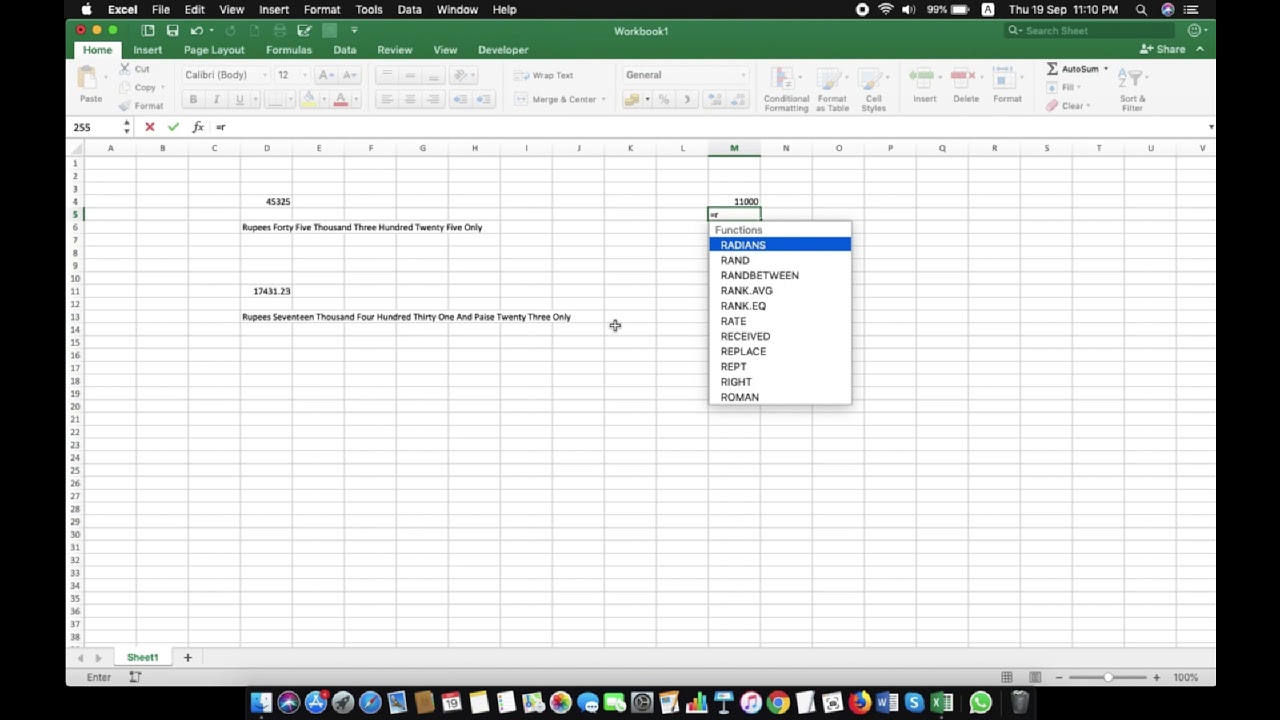Click the Sort & Filter icon
This screenshot has width=1280, height=720.
click(1133, 90)
